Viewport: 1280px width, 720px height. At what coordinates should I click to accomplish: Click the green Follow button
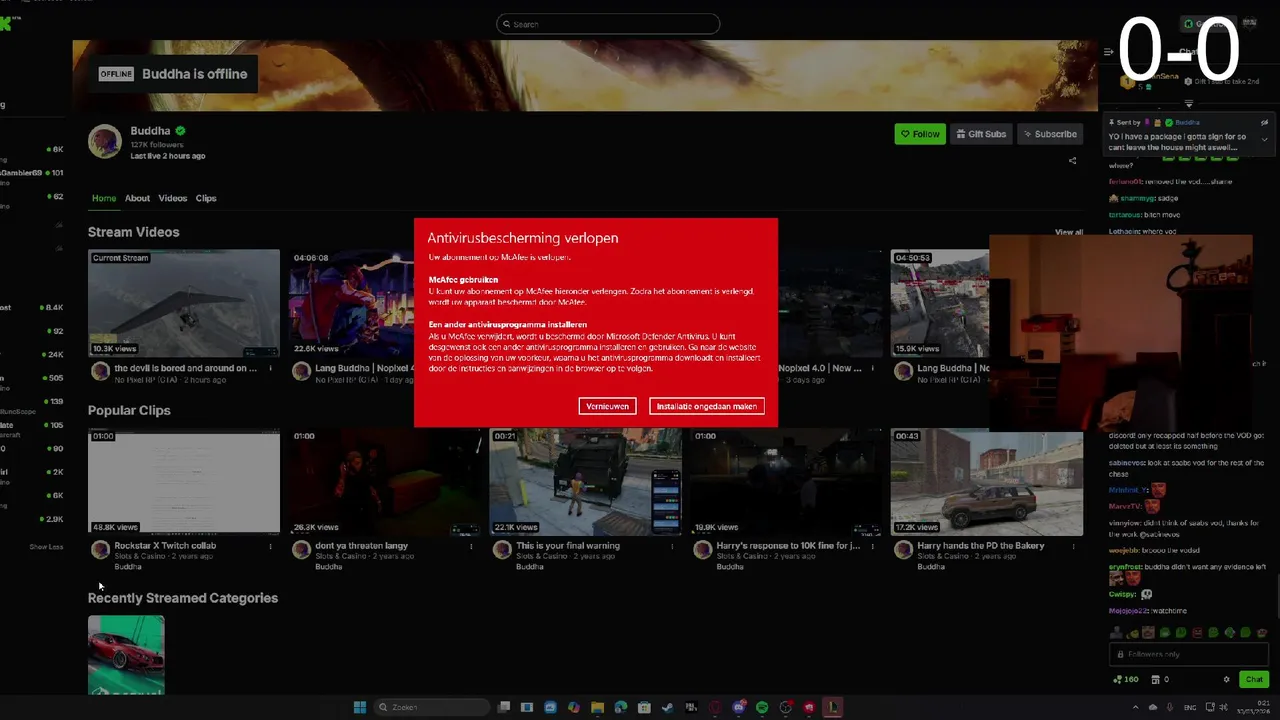920,134
